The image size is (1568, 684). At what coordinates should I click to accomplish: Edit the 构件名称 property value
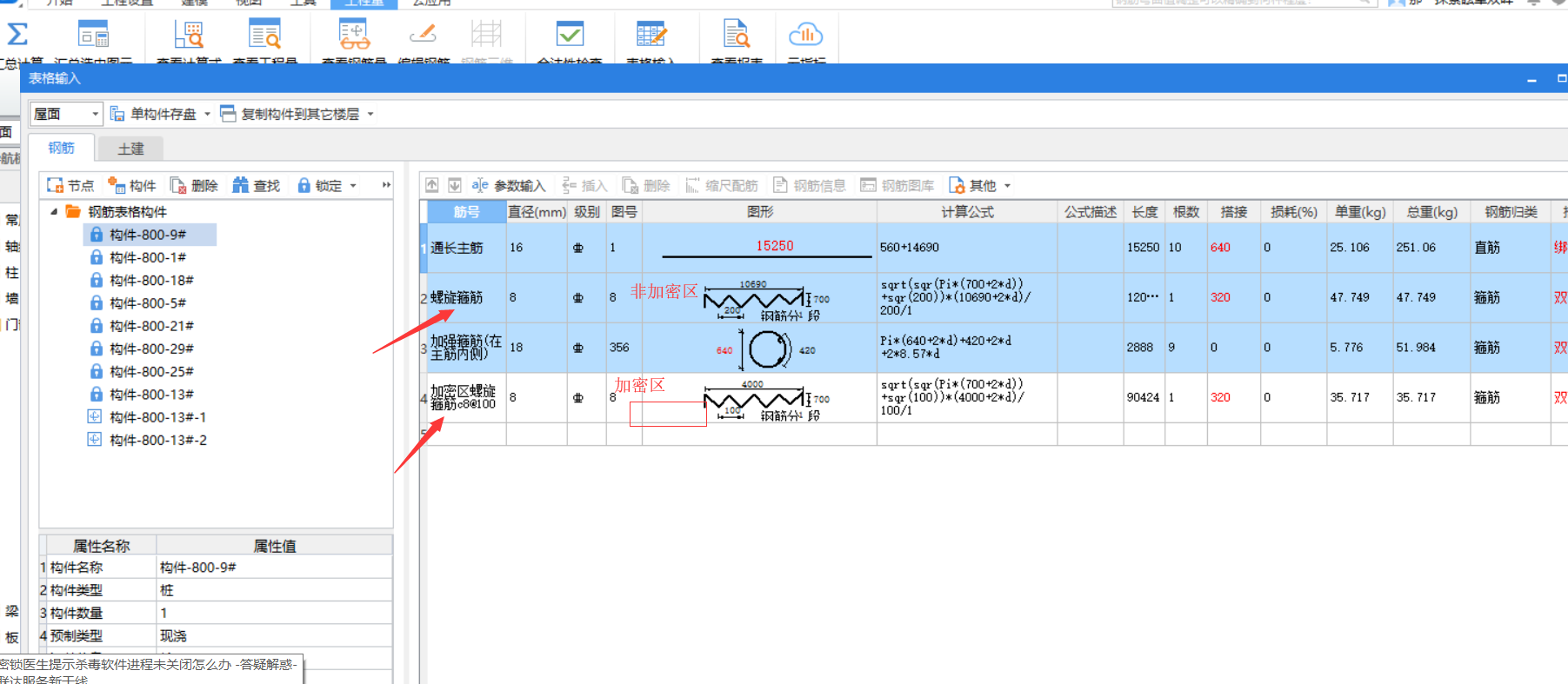[x=274, y=568]
